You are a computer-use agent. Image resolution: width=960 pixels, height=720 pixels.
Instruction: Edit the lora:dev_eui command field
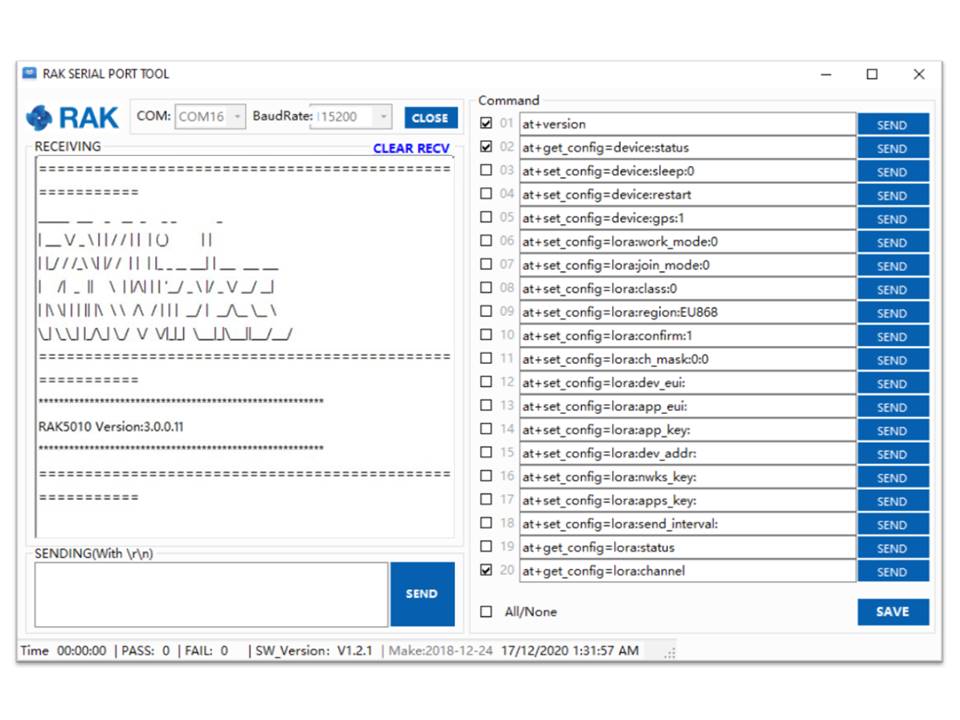coord(688,383)
